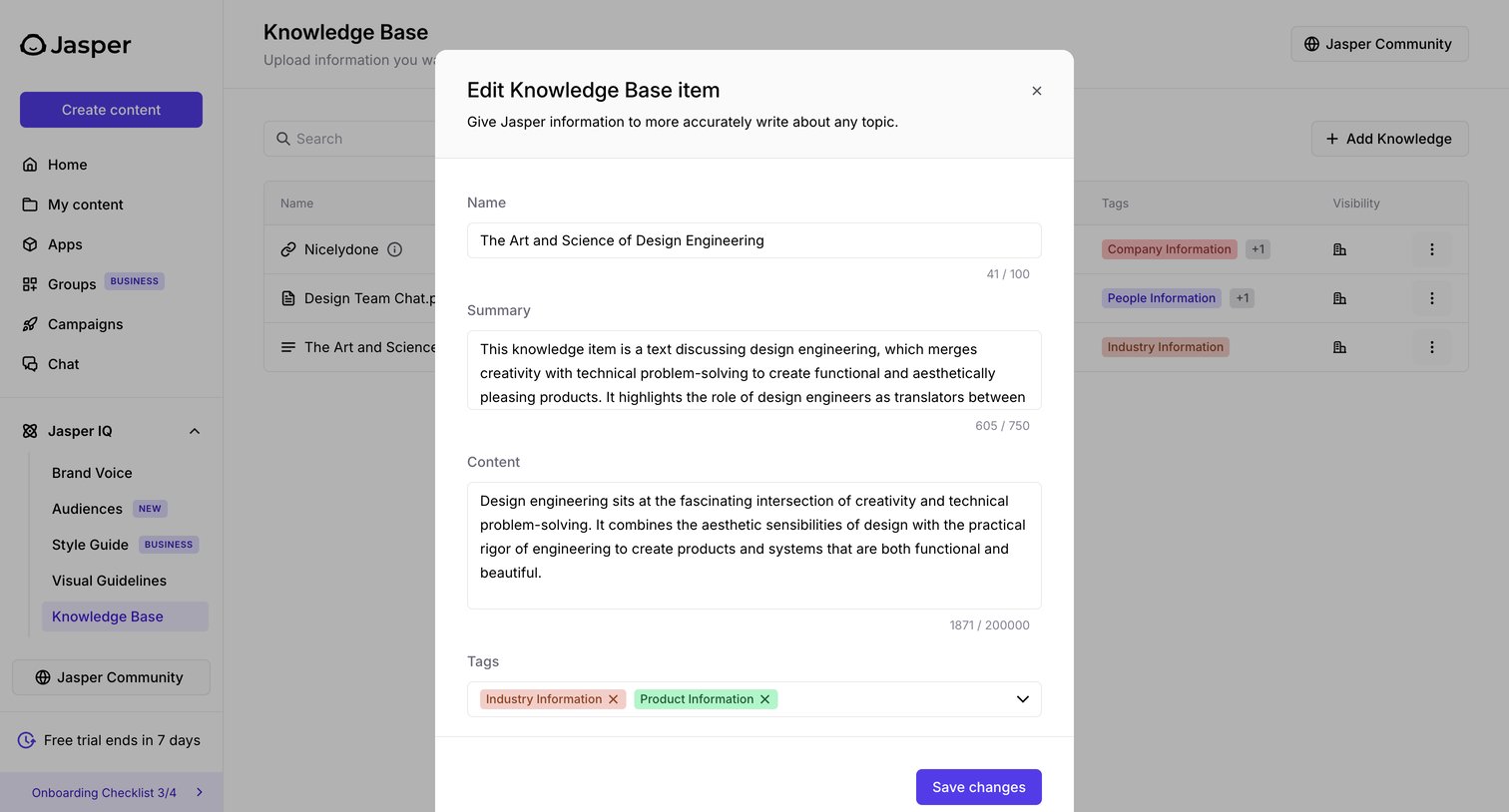This screenshot has height=812, width=1509.
Task: Click visibility building icon in Industry Information row
Action: [x=1339, y=347]
